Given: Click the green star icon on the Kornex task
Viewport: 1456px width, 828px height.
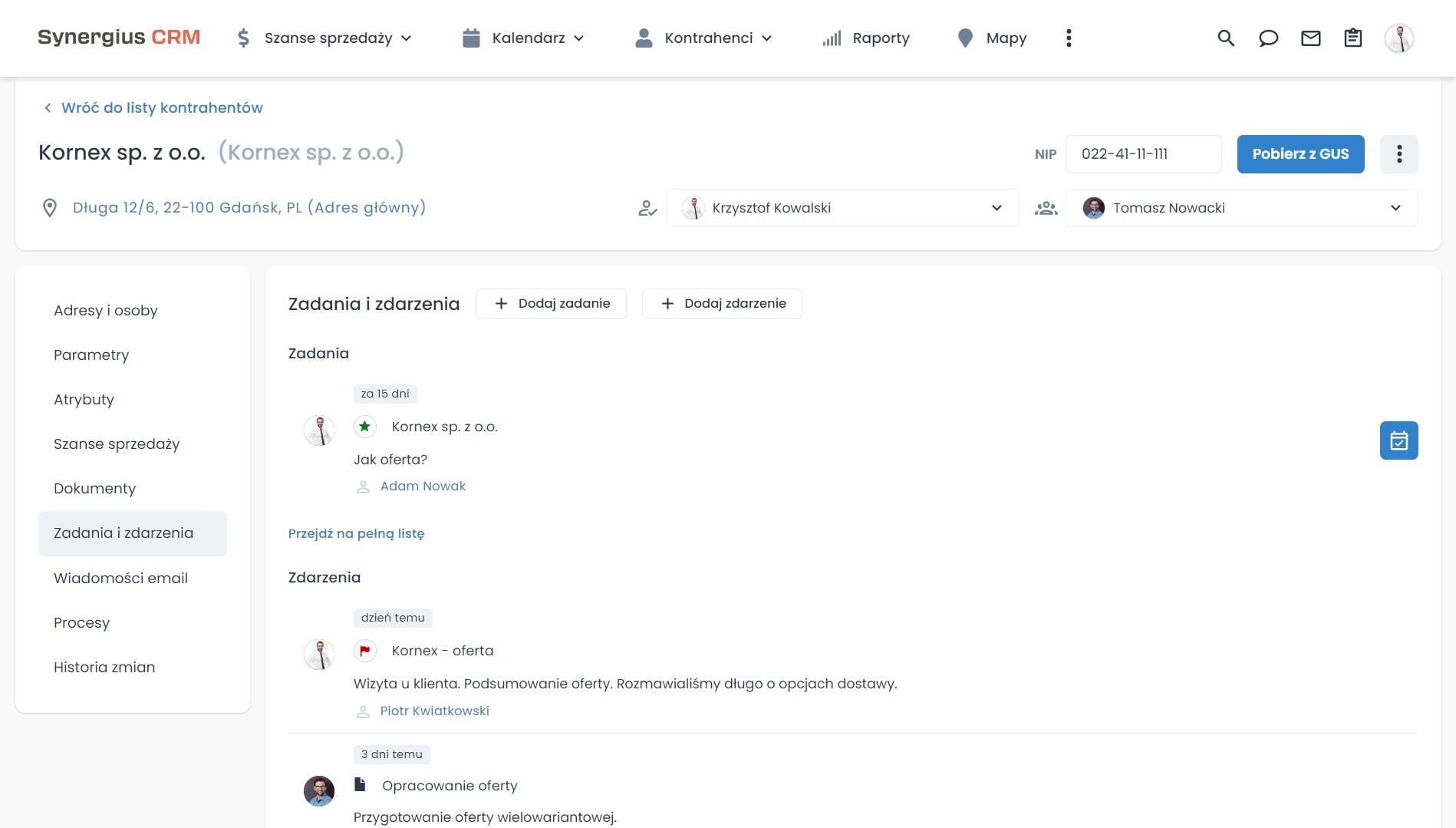Looking at the screenshot, I should tap(365, 426).
